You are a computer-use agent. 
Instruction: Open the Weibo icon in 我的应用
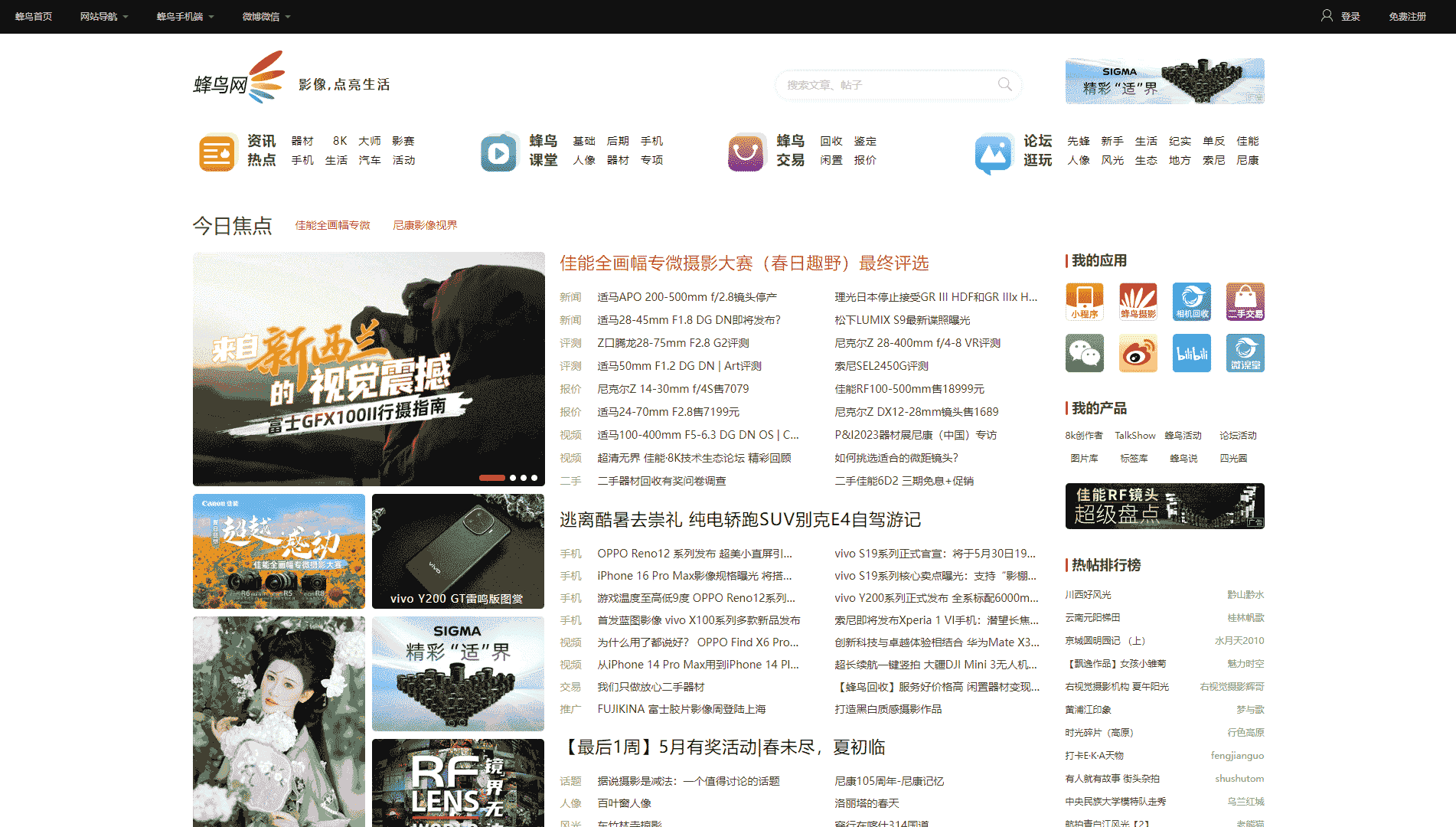[x=1138, y=353]
